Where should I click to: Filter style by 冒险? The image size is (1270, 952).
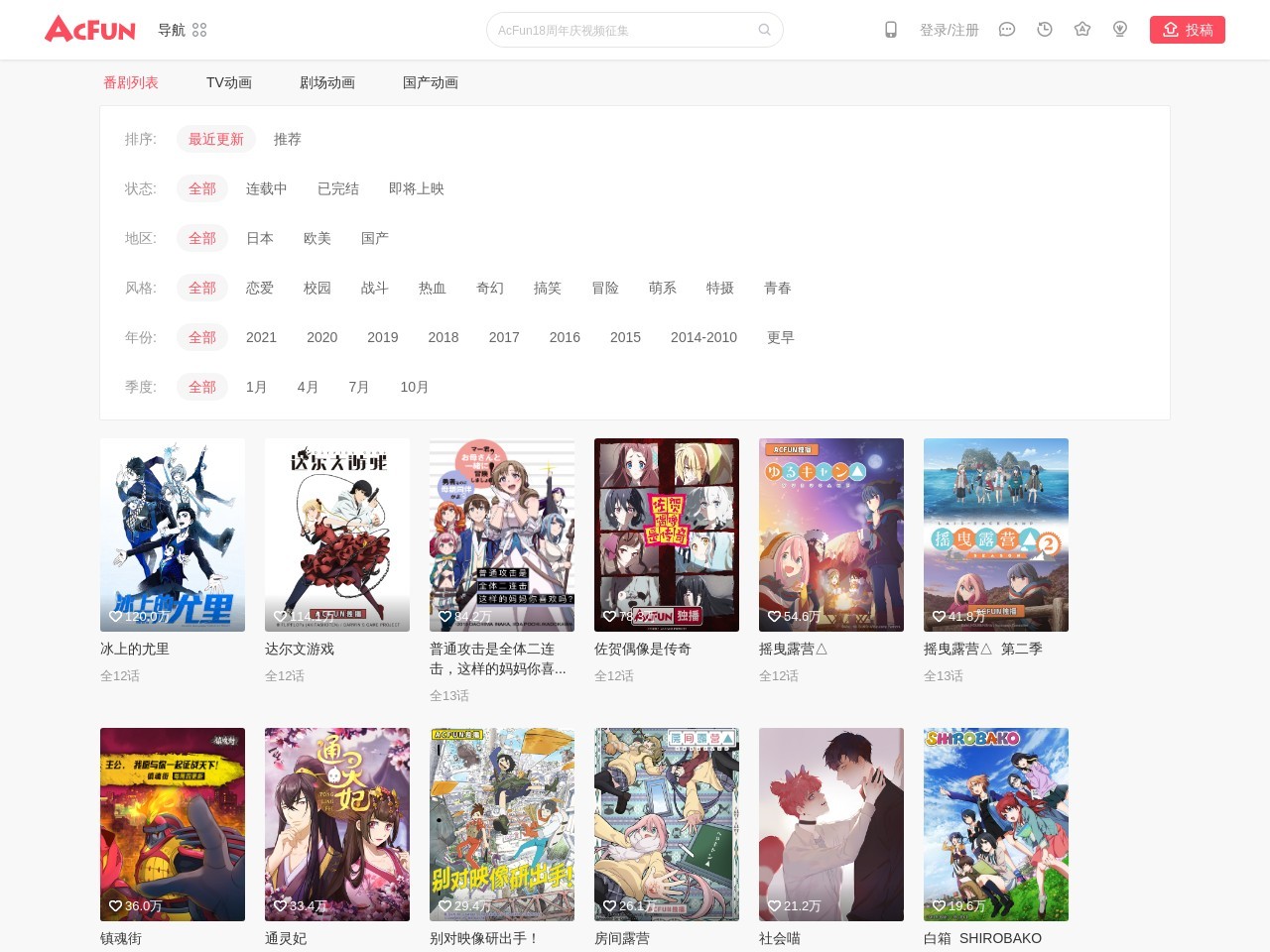point(605,288)
